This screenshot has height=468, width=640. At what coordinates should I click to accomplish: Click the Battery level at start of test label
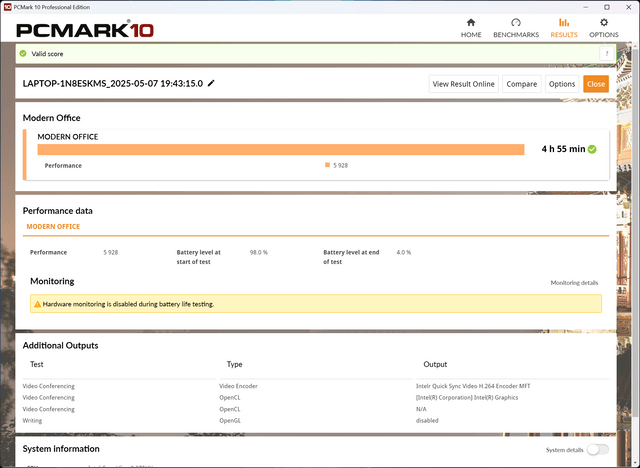[199, 257]
